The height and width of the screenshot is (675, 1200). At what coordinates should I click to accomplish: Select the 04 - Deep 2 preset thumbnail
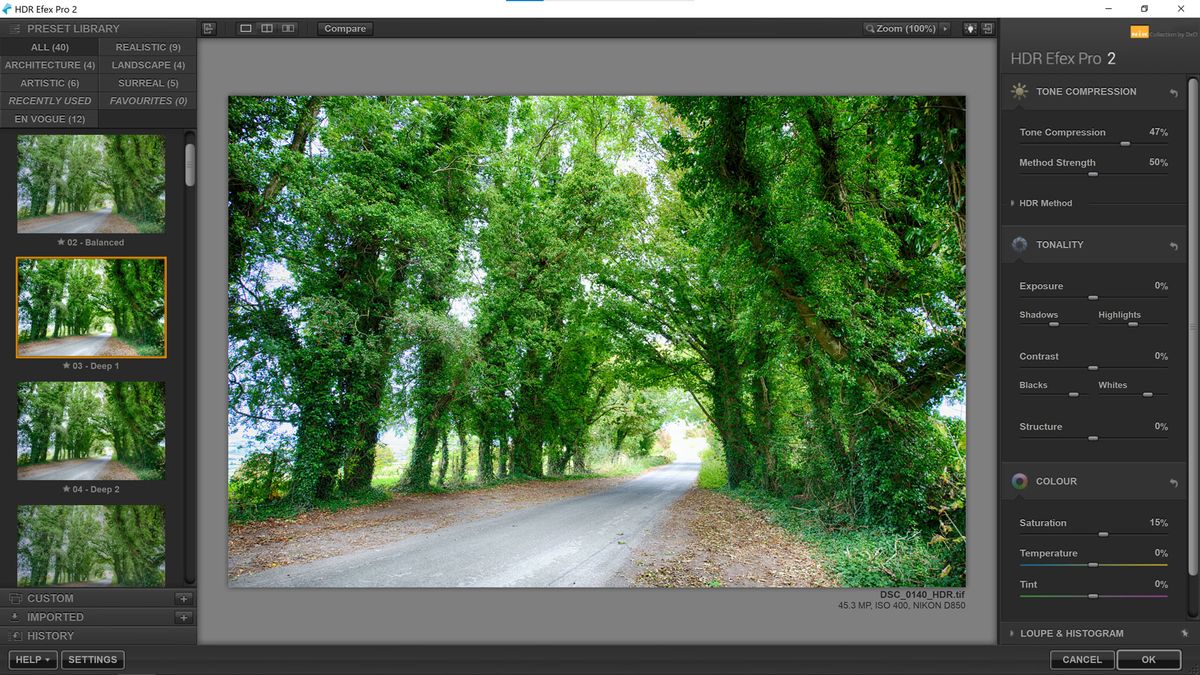pyautogui.click(x=91, y=430)
